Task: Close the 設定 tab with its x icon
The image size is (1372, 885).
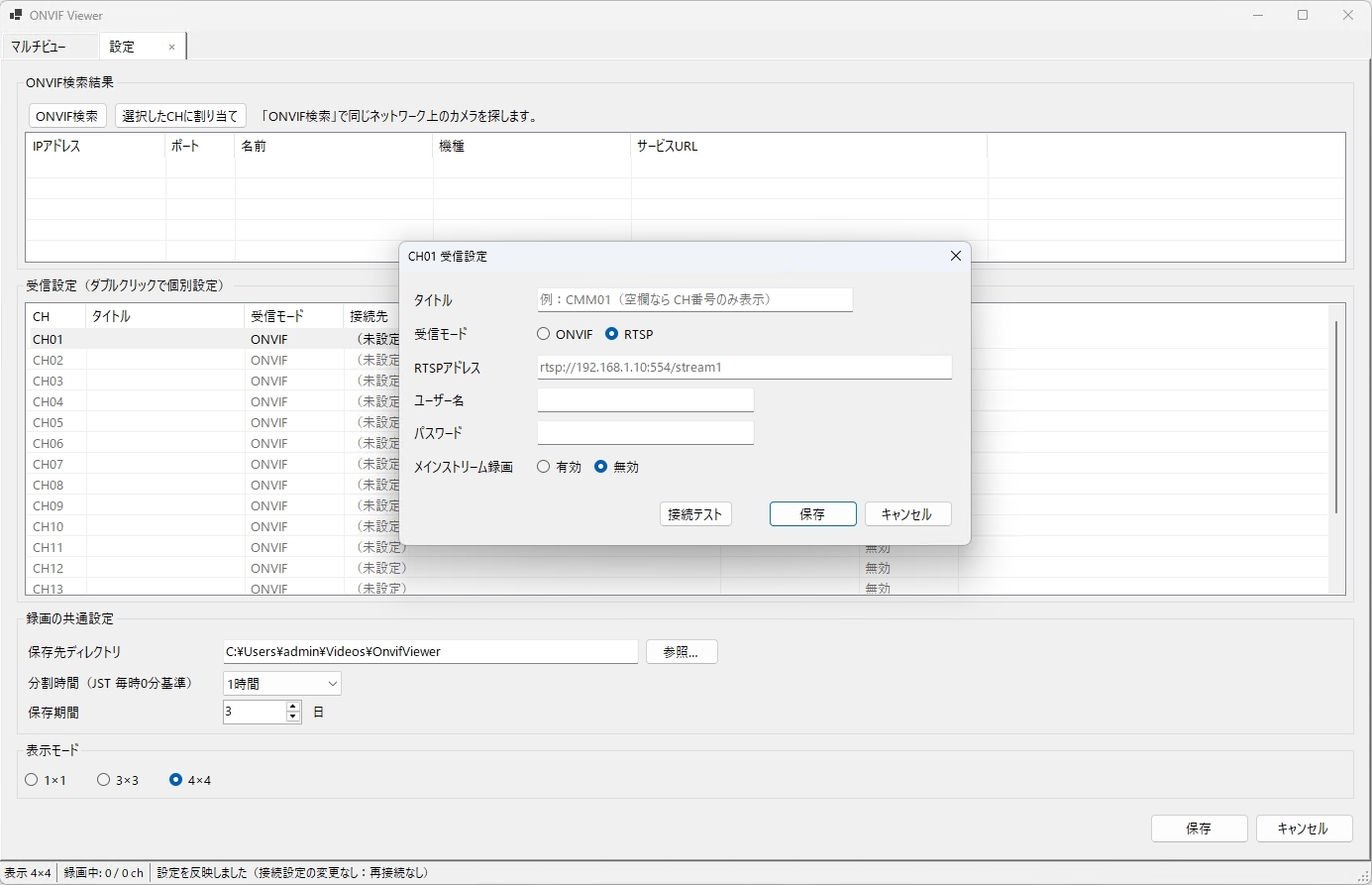Action: (x=171, y=47)
